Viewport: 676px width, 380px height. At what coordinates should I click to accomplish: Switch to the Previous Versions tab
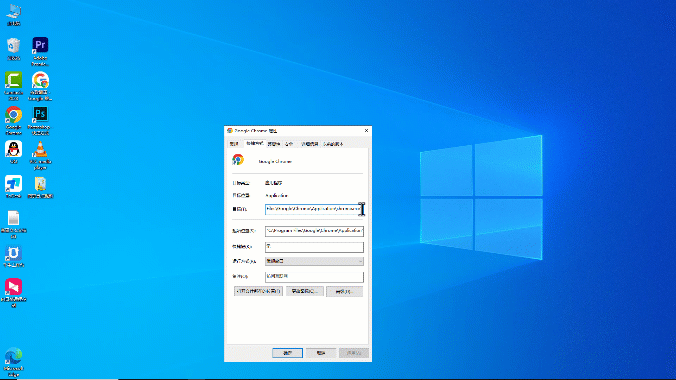pos(333,144)
